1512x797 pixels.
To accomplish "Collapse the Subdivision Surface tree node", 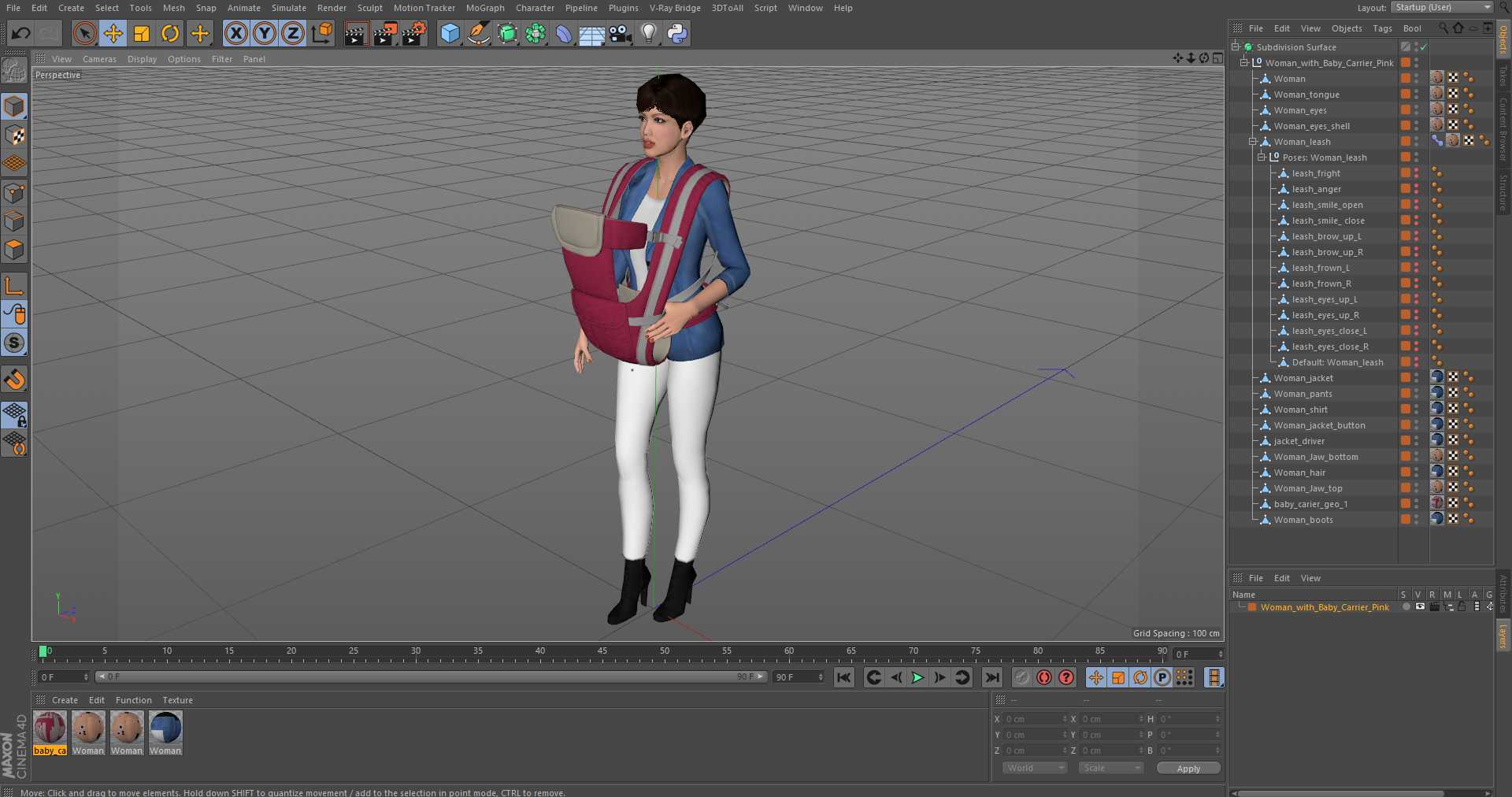I will (x=1236, y=46).
